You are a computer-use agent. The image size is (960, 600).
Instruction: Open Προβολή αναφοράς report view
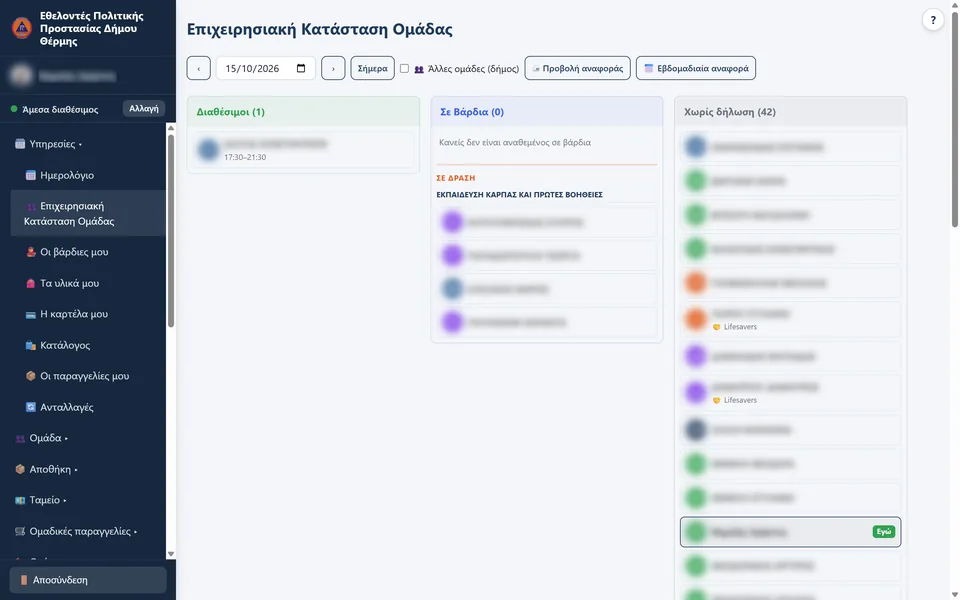coord(577,68)
